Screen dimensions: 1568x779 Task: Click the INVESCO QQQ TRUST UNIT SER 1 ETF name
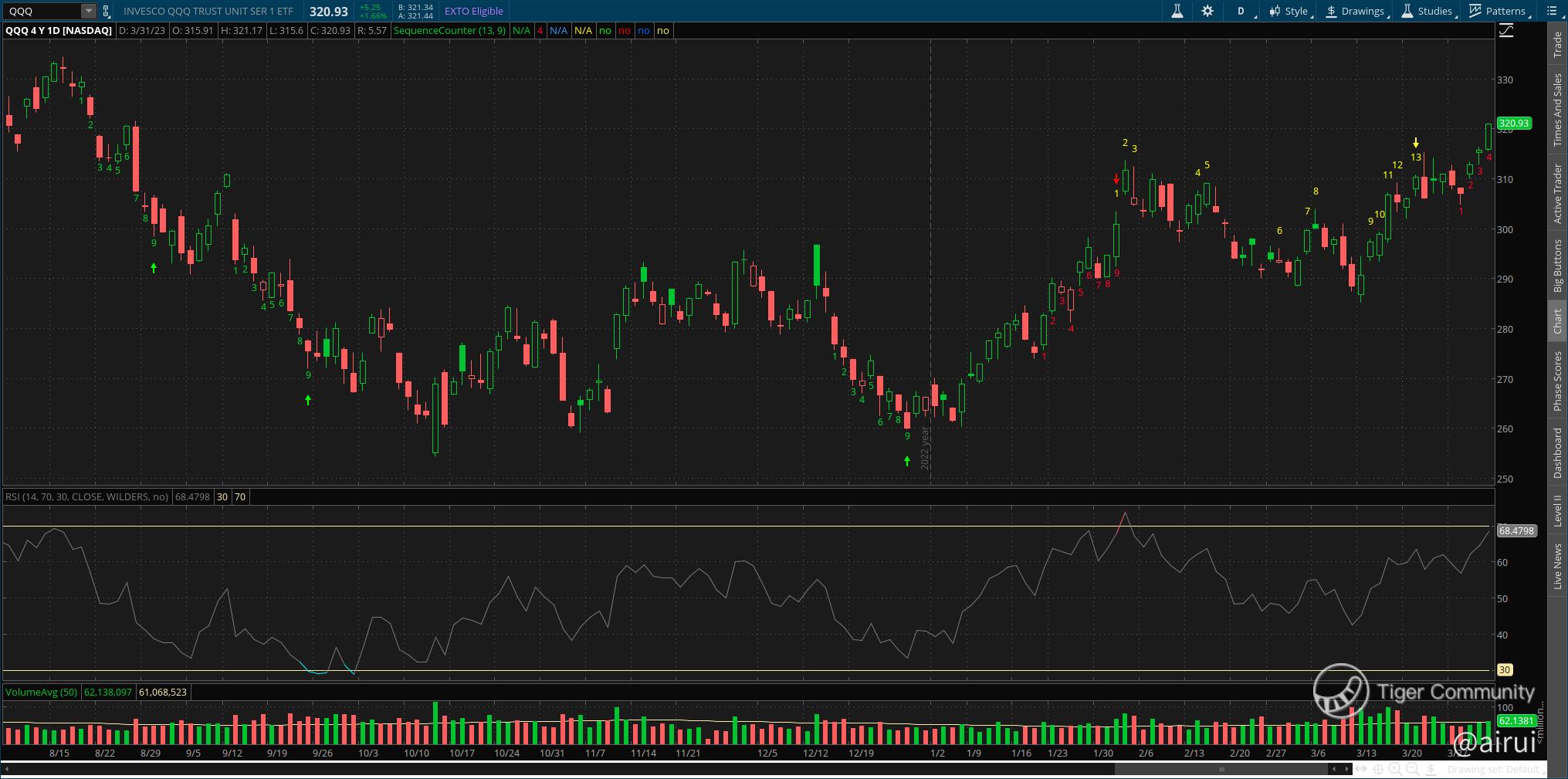pos(208,11)
